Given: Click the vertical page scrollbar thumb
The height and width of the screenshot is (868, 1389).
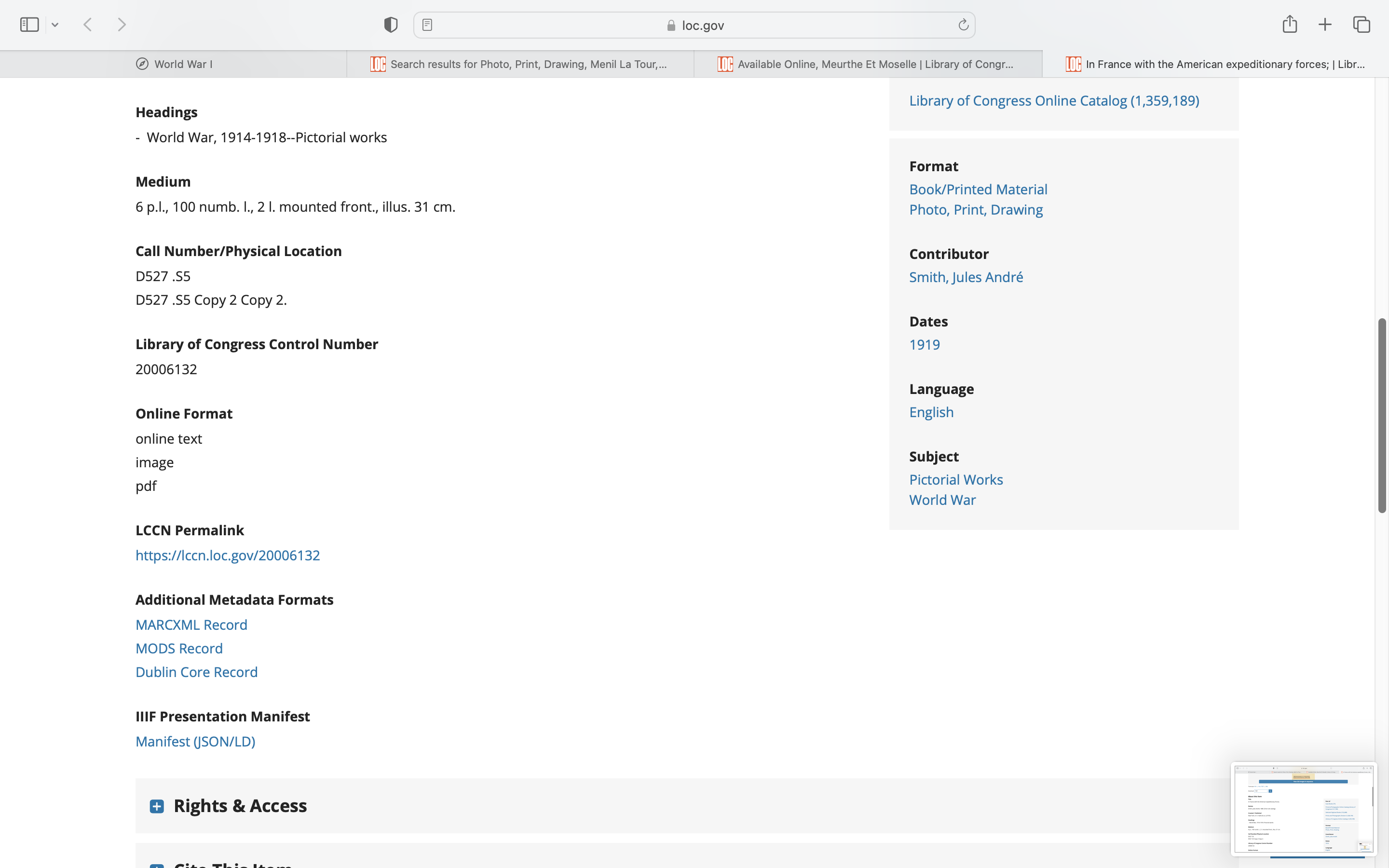Looking at the screenshot, I should [1382, 415].
